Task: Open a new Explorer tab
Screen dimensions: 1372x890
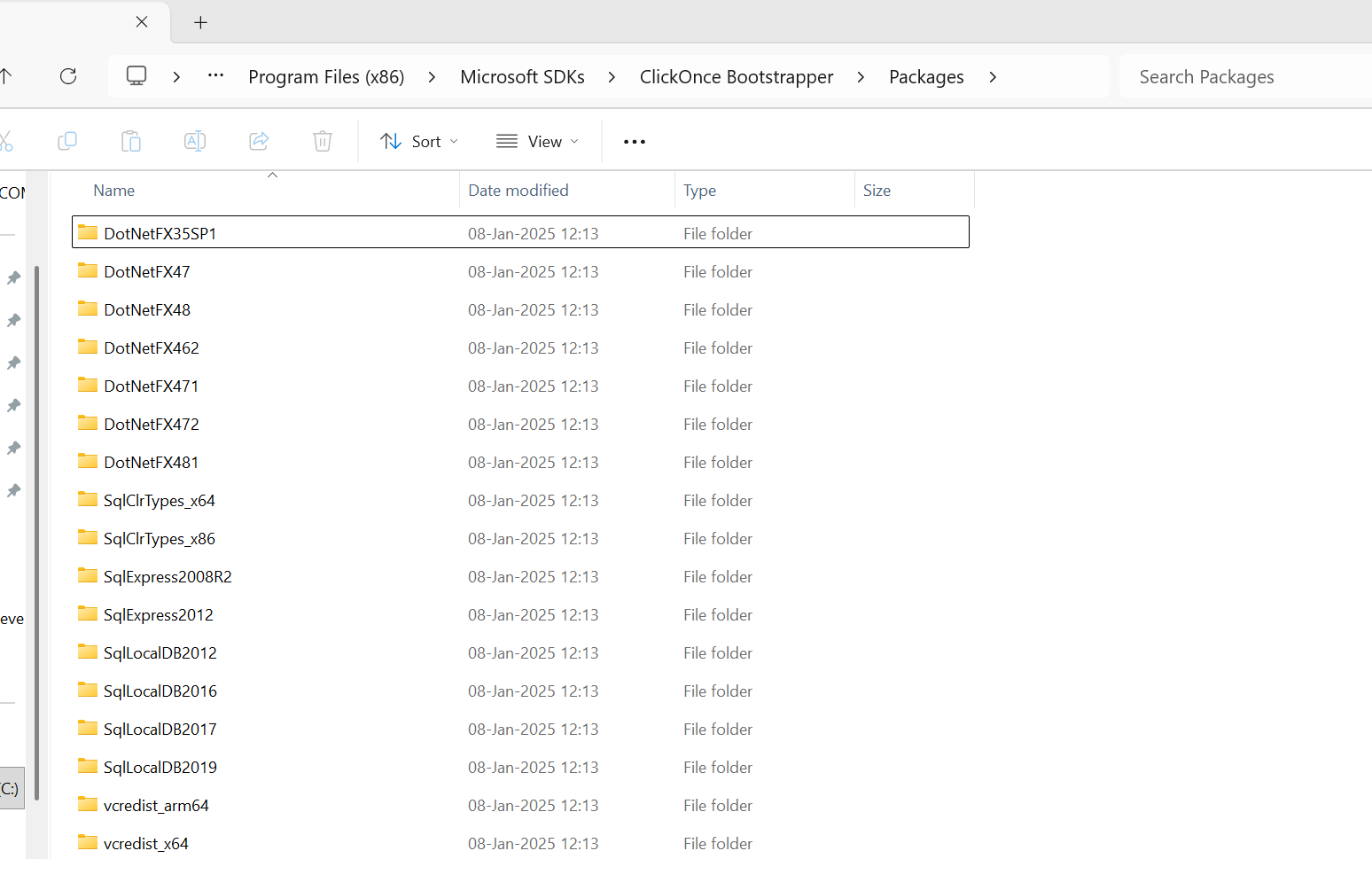Action: 201,23
